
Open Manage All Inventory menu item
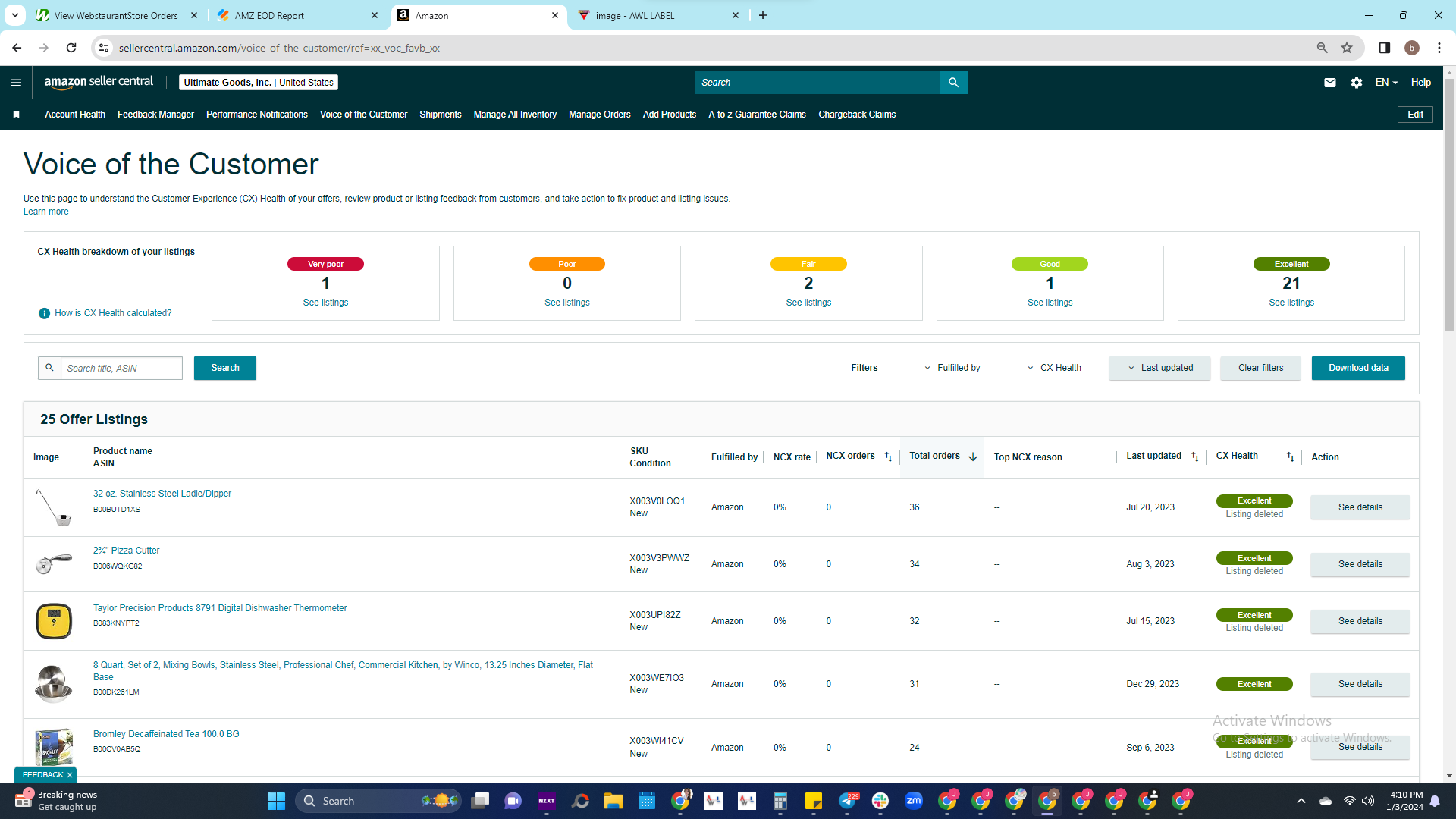pos(515,115)
